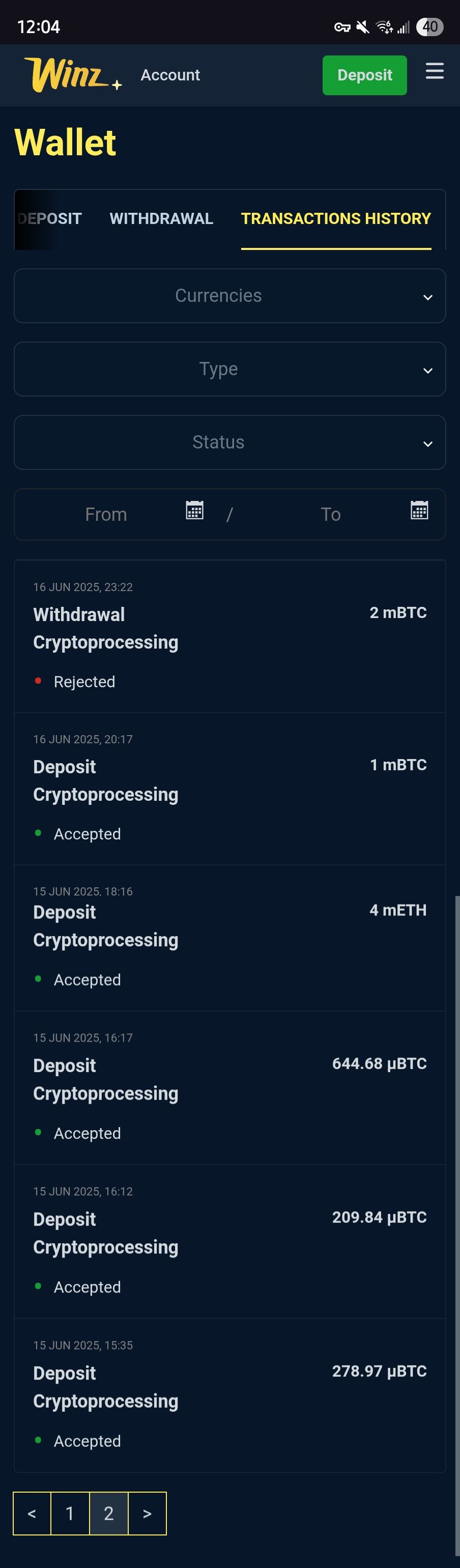Tap the battery indicator in status bar
The image size is (460, 1568).
click(429, 27)
